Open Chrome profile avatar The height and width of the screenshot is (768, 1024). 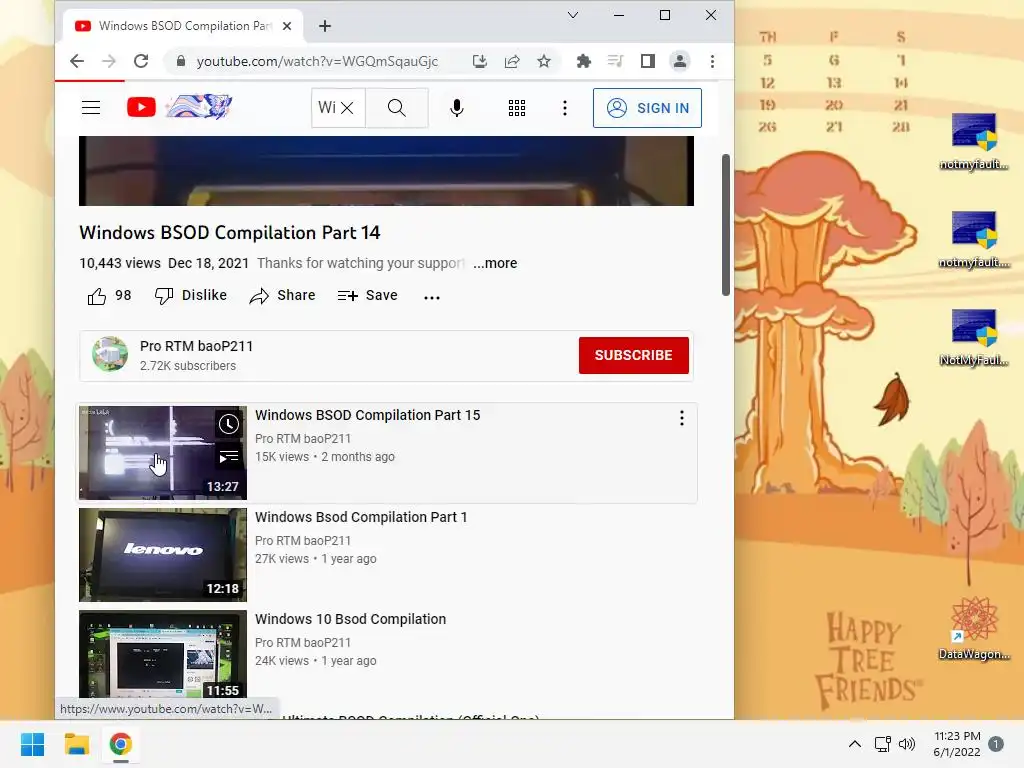680,61
